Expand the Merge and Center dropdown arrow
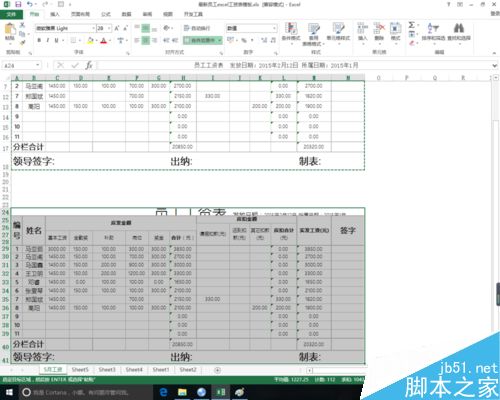 (x=220, y=40)
